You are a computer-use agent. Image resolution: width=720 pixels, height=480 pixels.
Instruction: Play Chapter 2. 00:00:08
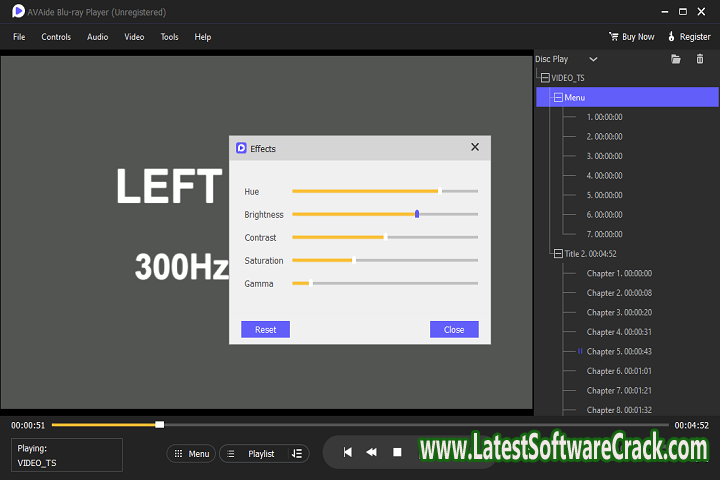click(619, 293)
